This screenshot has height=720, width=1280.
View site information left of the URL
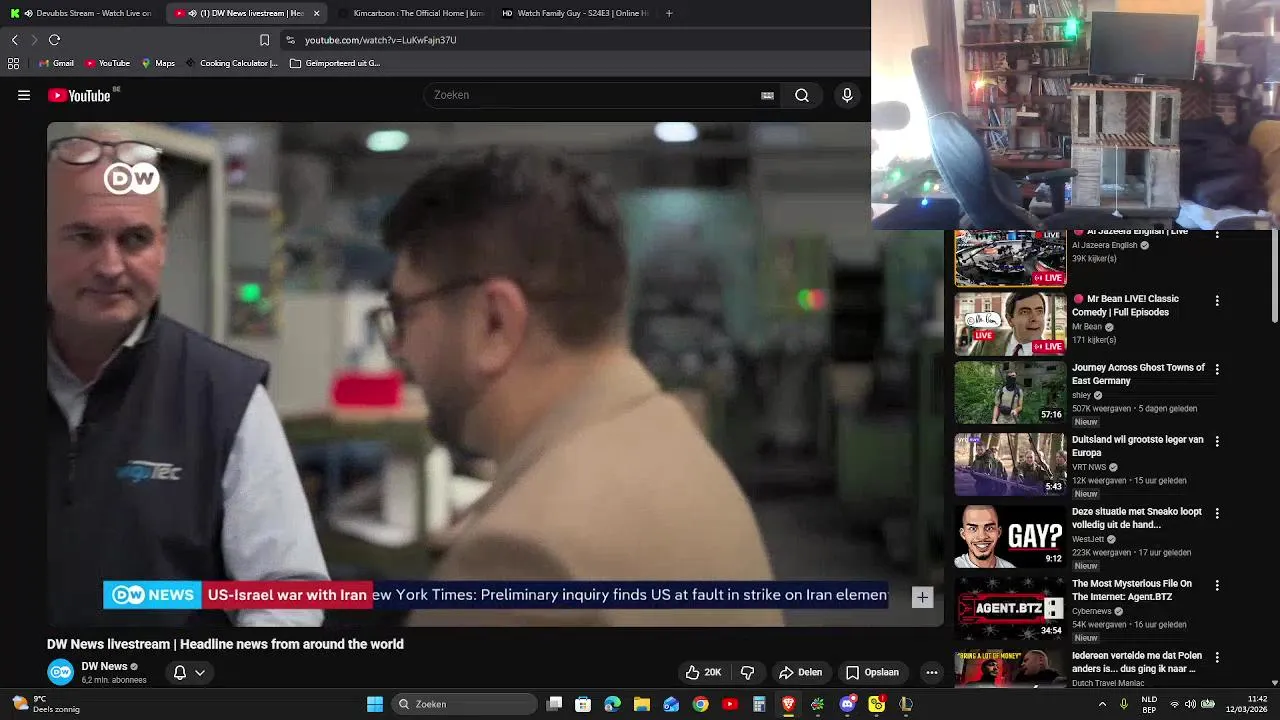[290, 40]
